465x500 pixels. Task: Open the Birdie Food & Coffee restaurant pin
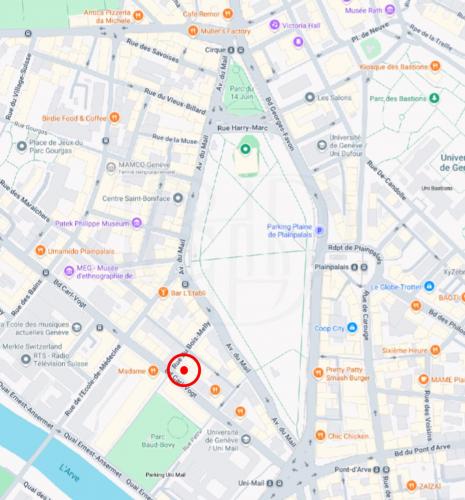point(114,117)
